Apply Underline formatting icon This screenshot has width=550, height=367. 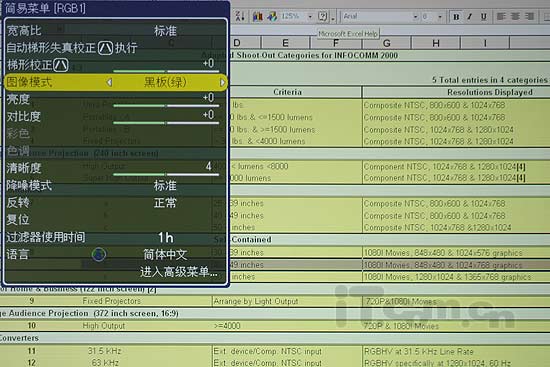[484, 16]
